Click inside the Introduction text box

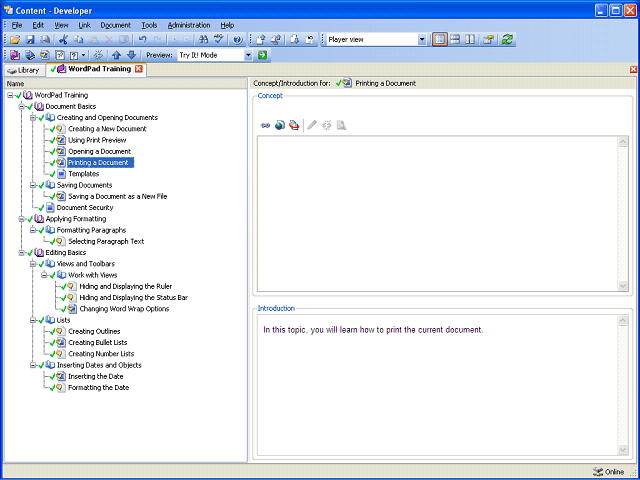pos(438,385)
